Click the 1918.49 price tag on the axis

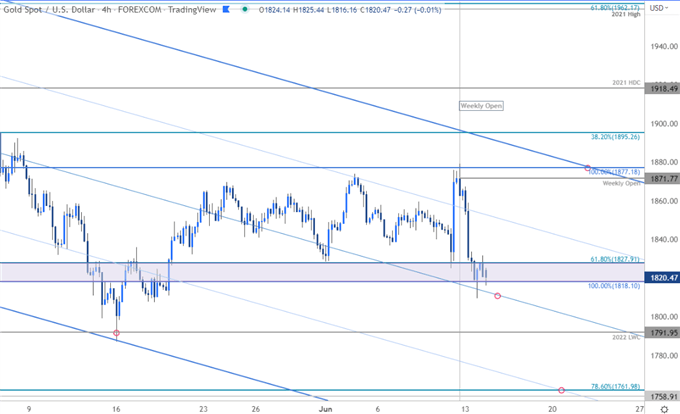click(663, 88)
